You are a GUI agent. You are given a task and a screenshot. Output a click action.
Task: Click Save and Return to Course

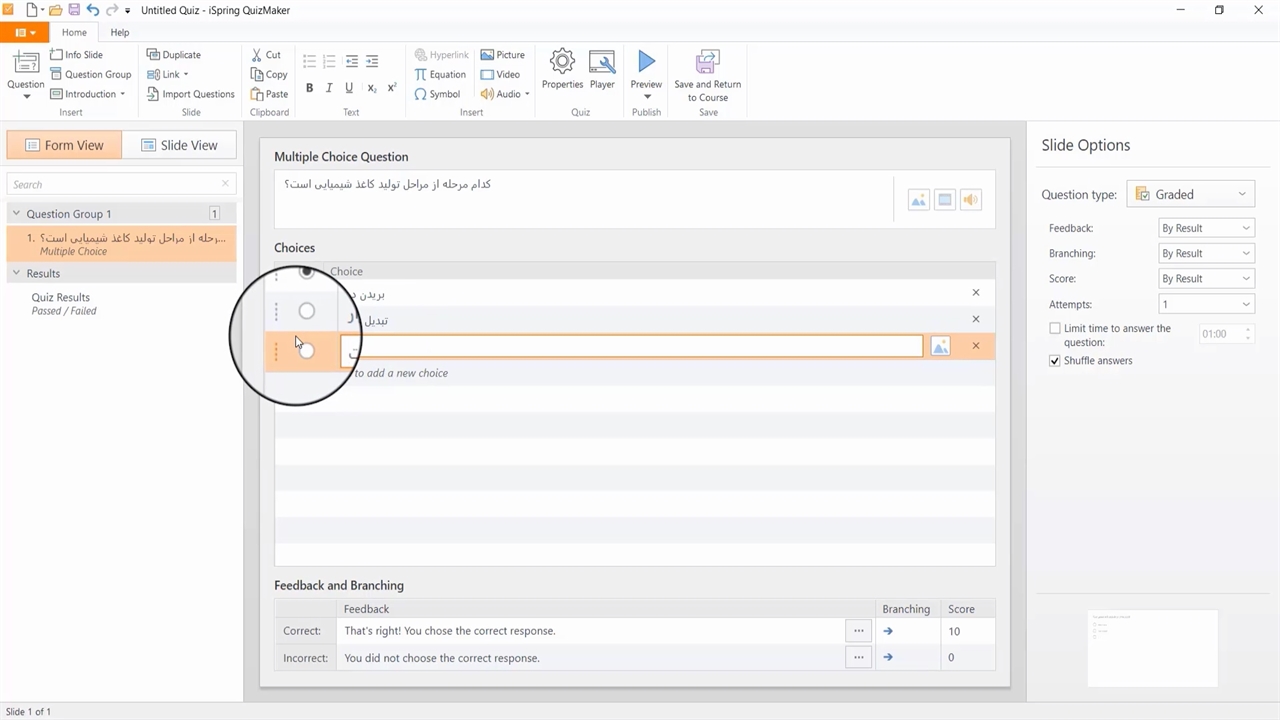point(707,76)
